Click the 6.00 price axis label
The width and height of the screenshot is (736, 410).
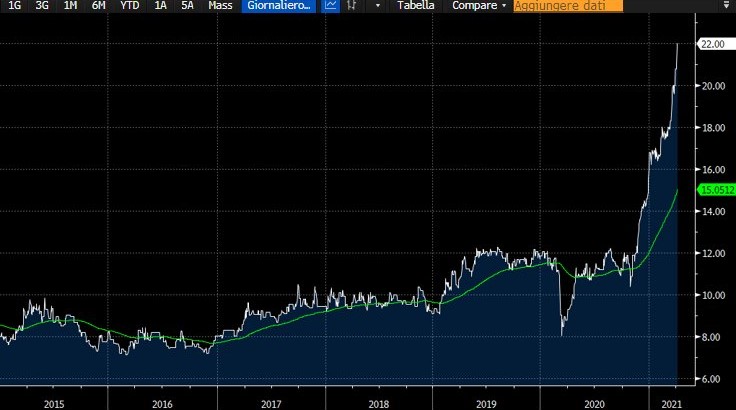(711, 379)
